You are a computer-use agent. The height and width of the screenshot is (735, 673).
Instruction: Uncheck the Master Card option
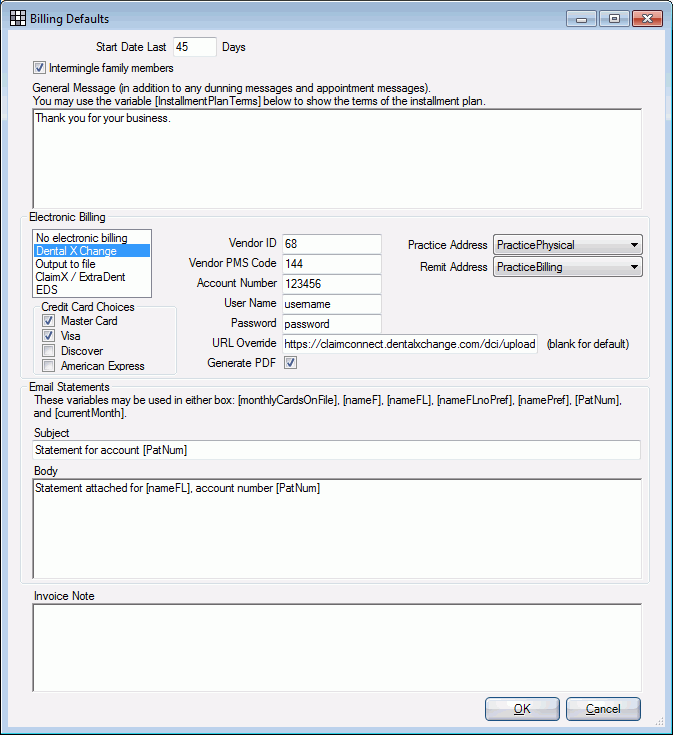click(x=48, y=321)
